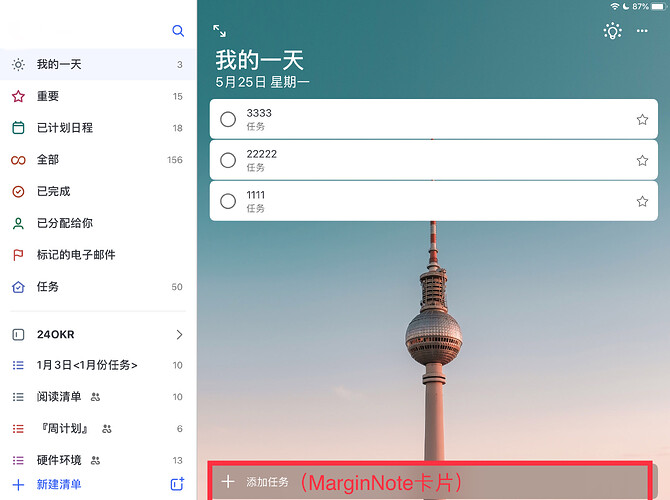Click the plus icon beside 添加任务

point(228,482)
